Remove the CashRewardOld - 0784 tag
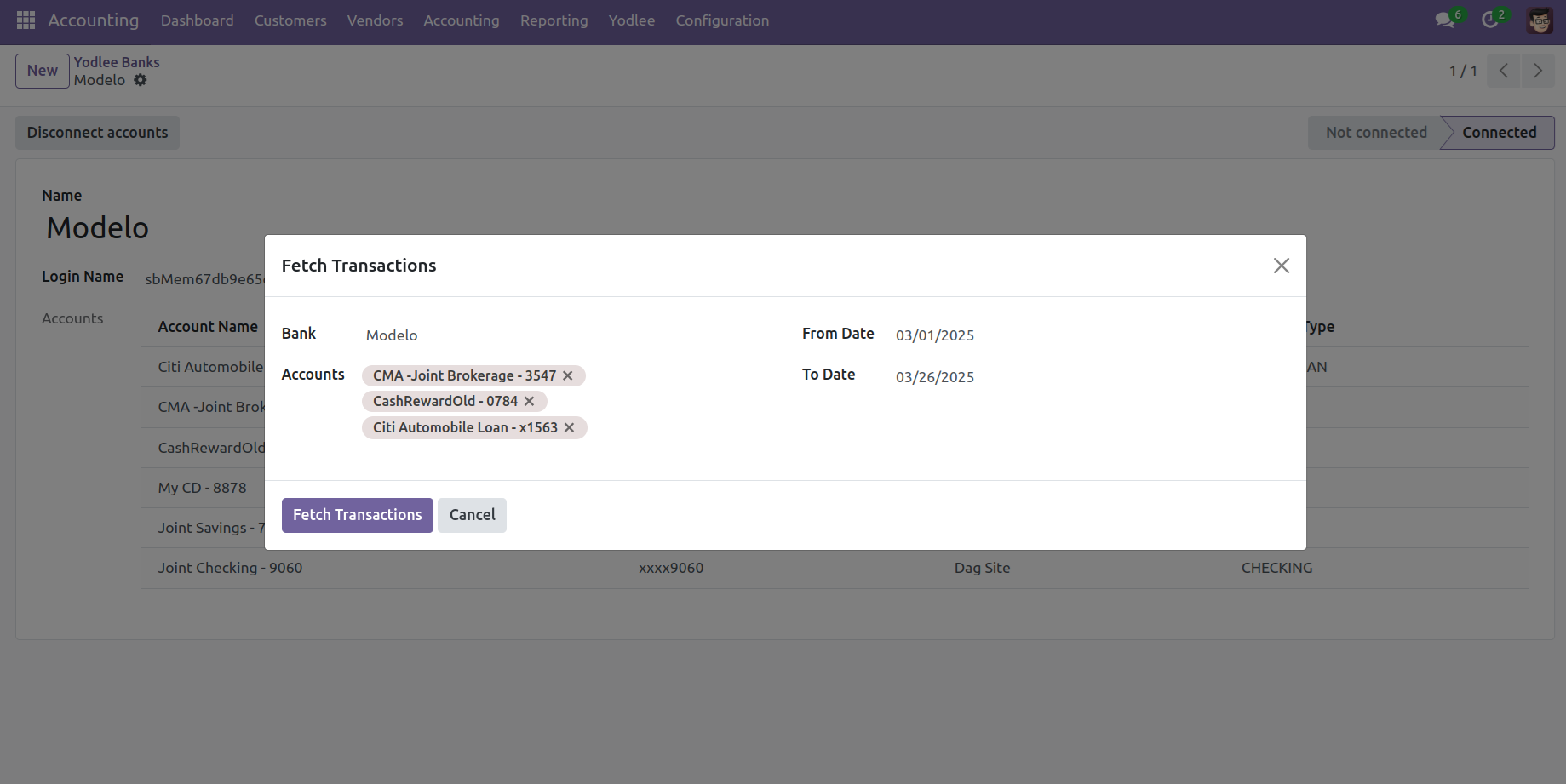 click(530, 401)
